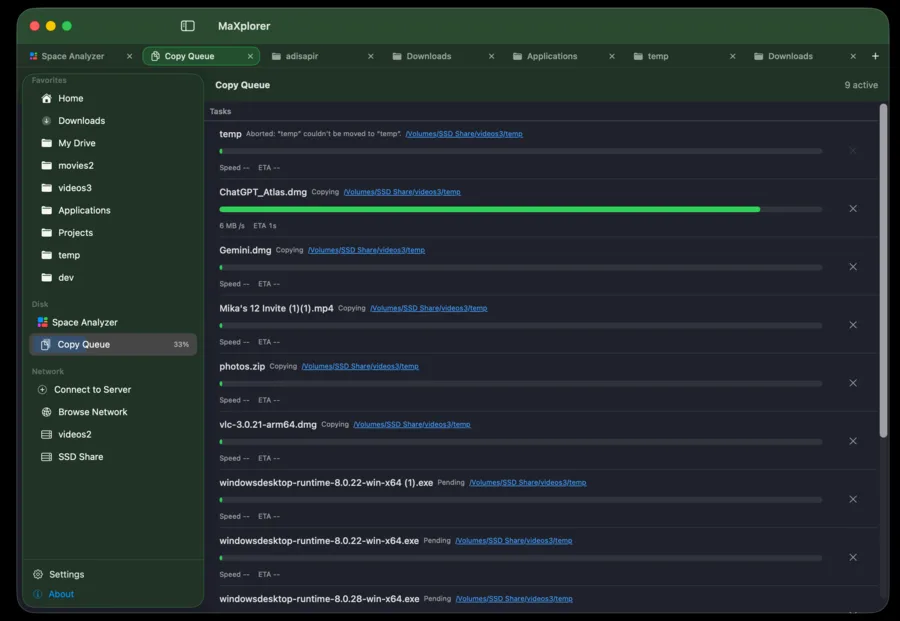Add a new tab with plus button
The height and width of the screenshot is (621, 900).
point(875,56)
